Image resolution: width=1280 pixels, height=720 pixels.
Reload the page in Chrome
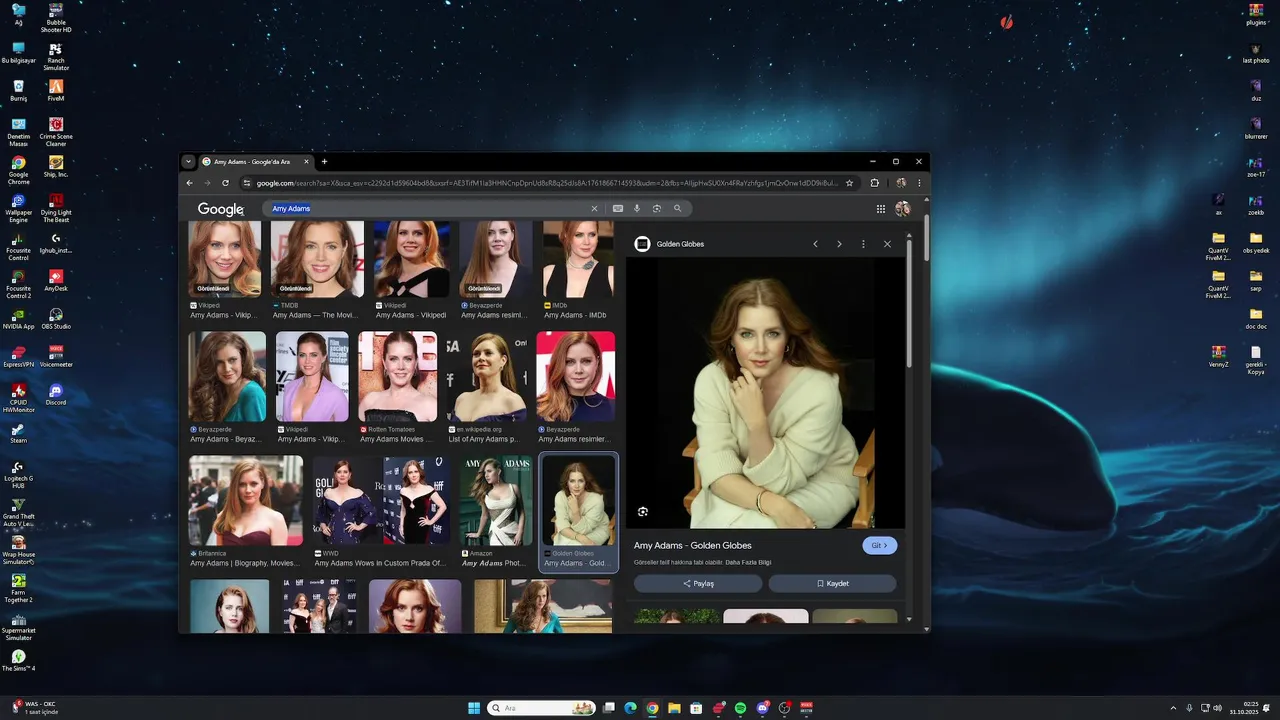(225, 183)
